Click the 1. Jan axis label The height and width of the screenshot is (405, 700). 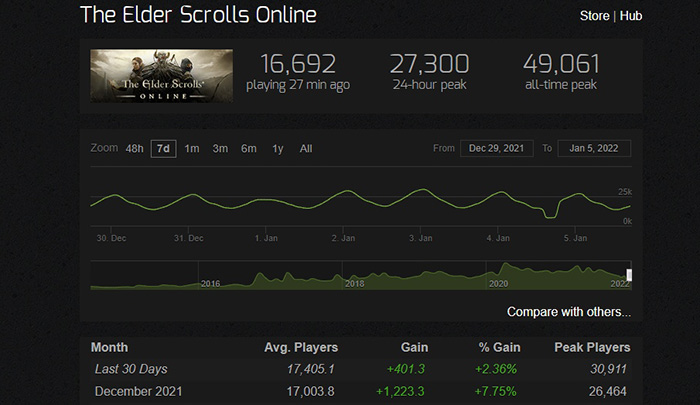266,238
